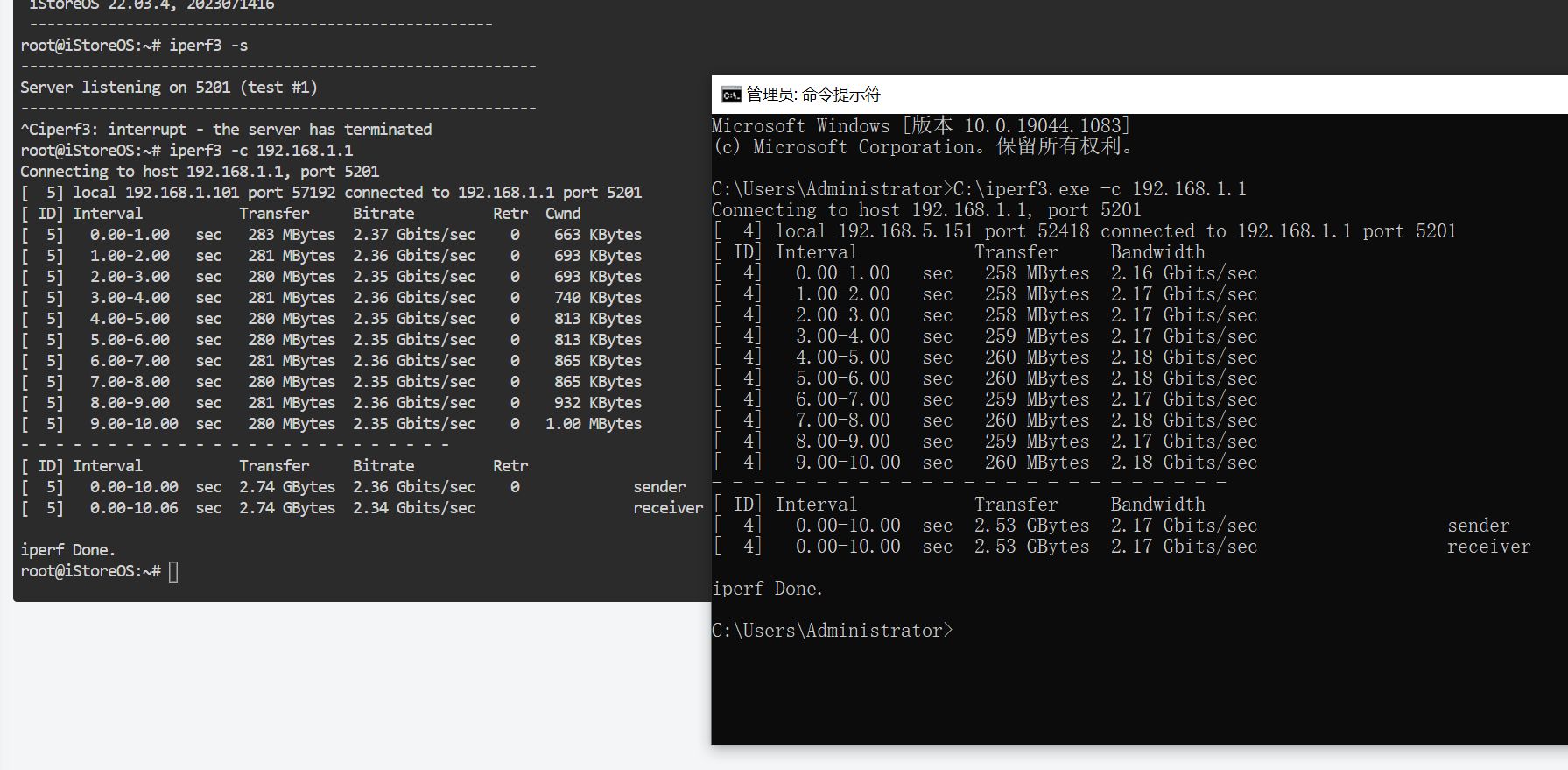Screen dimensions: 1568x770
Task: Click the 1.00 MBytes Cwnd value
Action: point(593,424)
